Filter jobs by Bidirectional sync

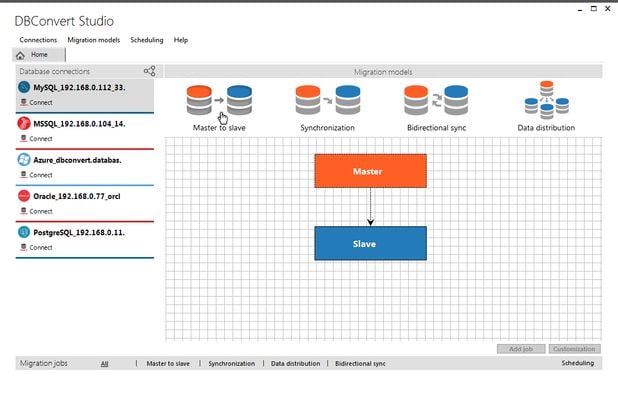tap(360, 364)
